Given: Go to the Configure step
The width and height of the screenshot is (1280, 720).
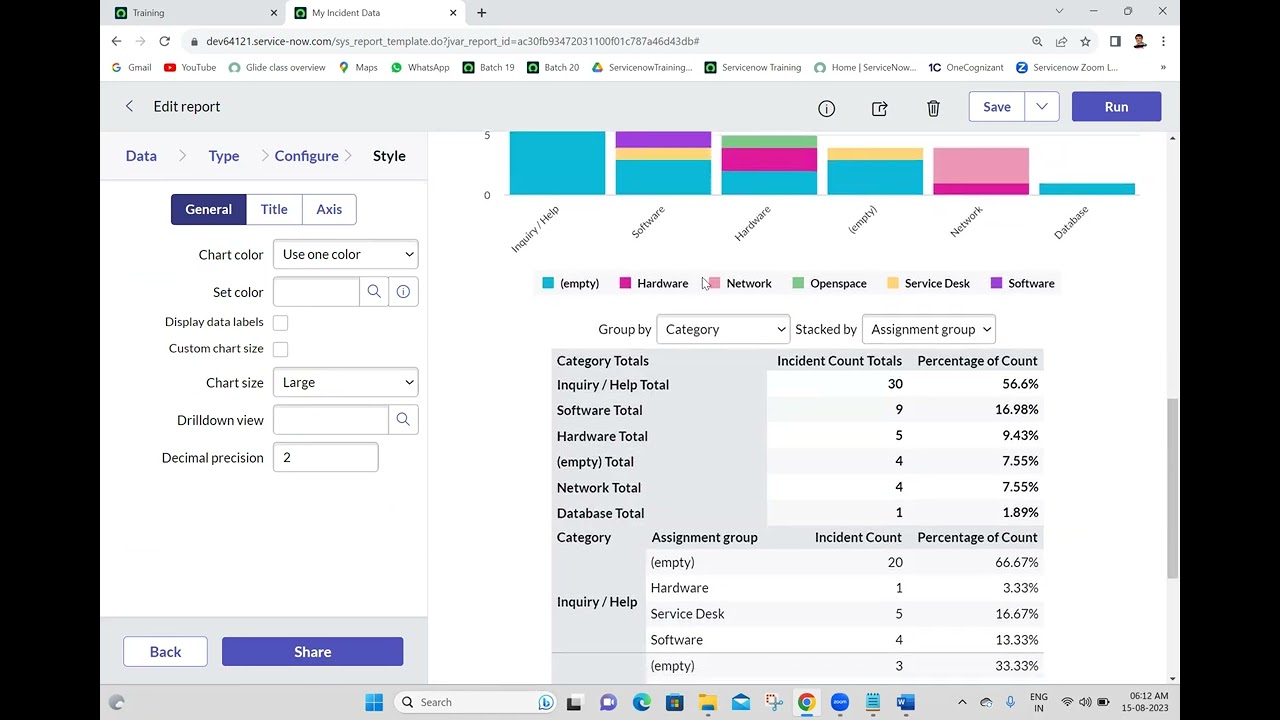Looking at the screenshot, I should point(306,156).
